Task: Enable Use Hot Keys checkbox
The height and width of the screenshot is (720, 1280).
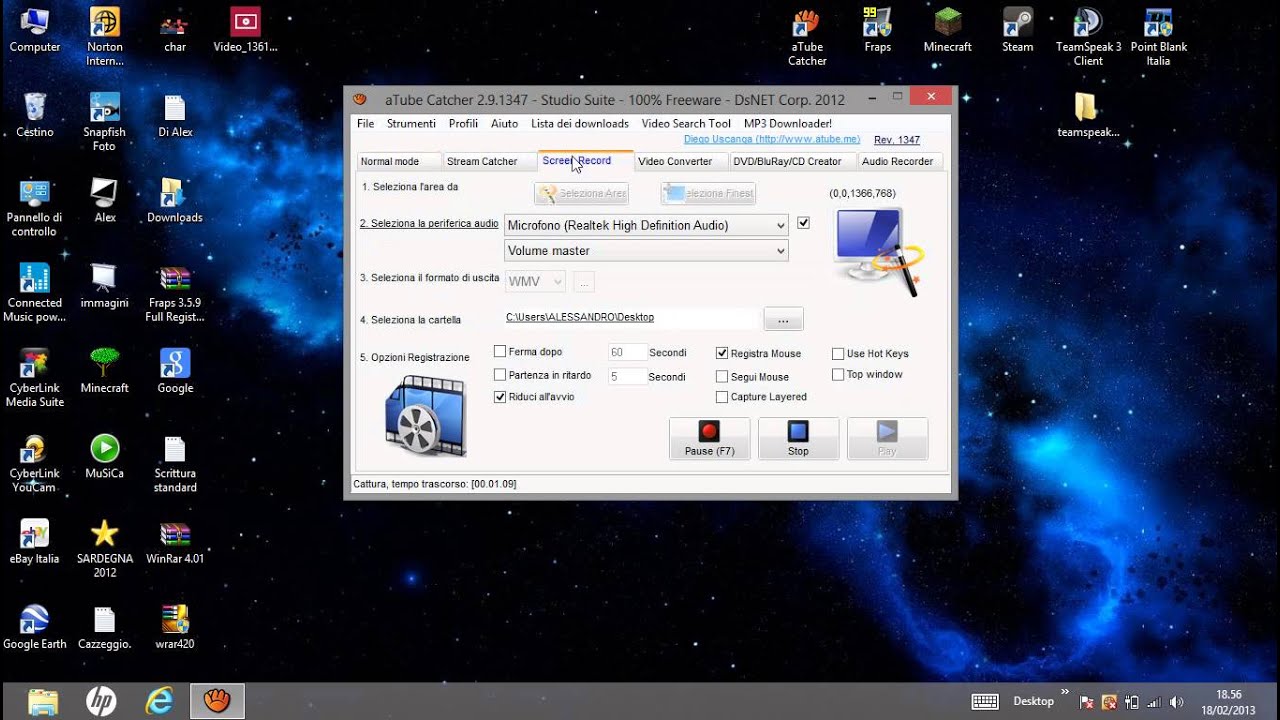Action: [838, 353]
